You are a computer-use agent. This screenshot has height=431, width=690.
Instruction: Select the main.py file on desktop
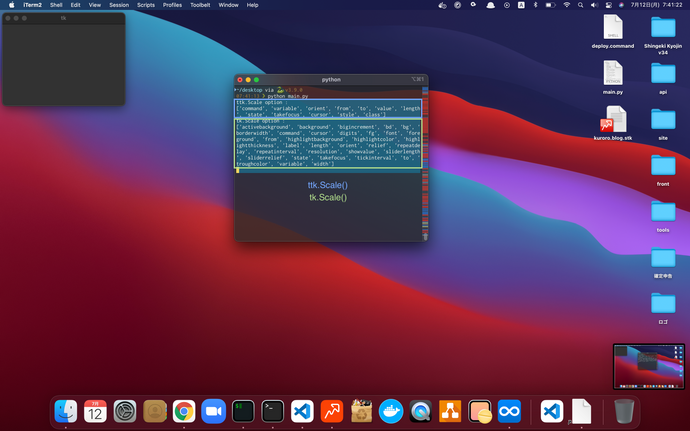click(613, 77)
